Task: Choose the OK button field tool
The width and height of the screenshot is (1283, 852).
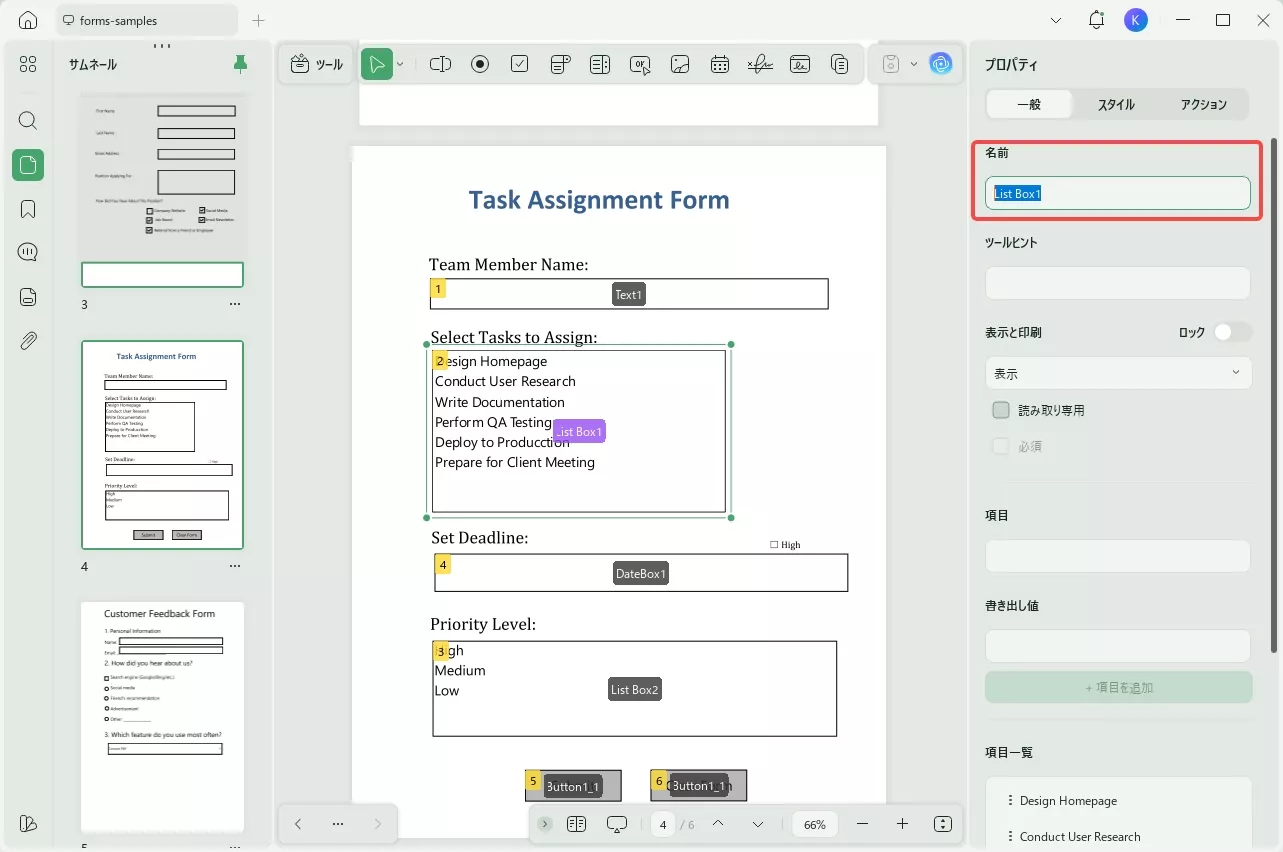Action: point(640,64)
